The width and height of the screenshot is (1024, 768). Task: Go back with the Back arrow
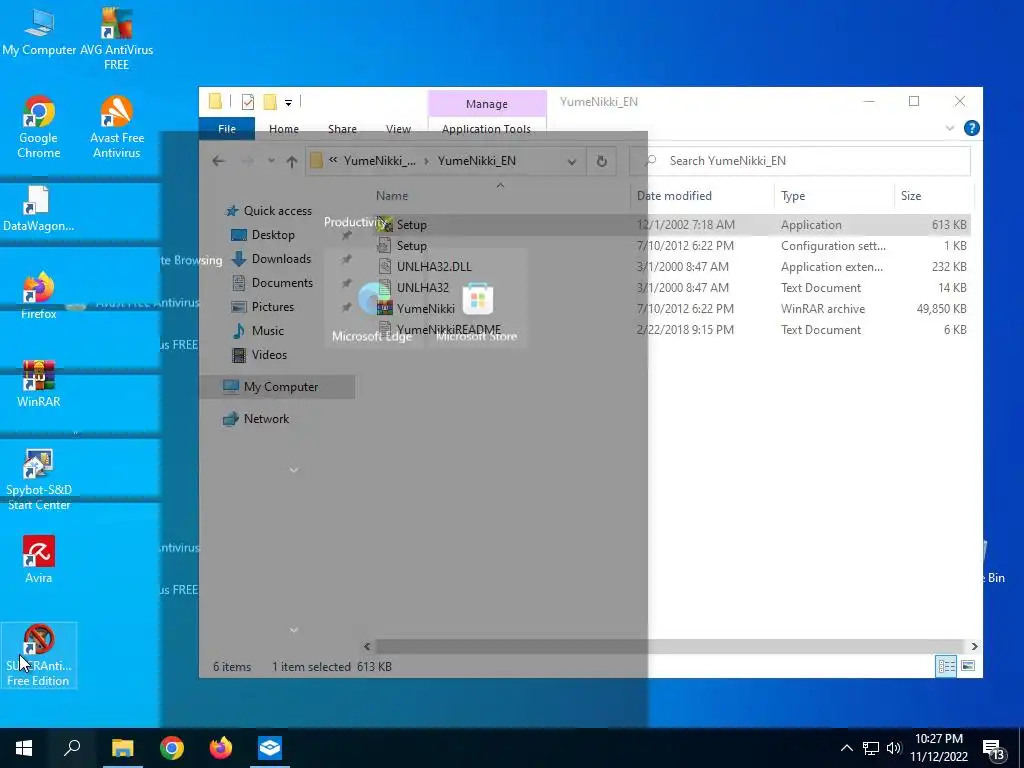(219, 161)
